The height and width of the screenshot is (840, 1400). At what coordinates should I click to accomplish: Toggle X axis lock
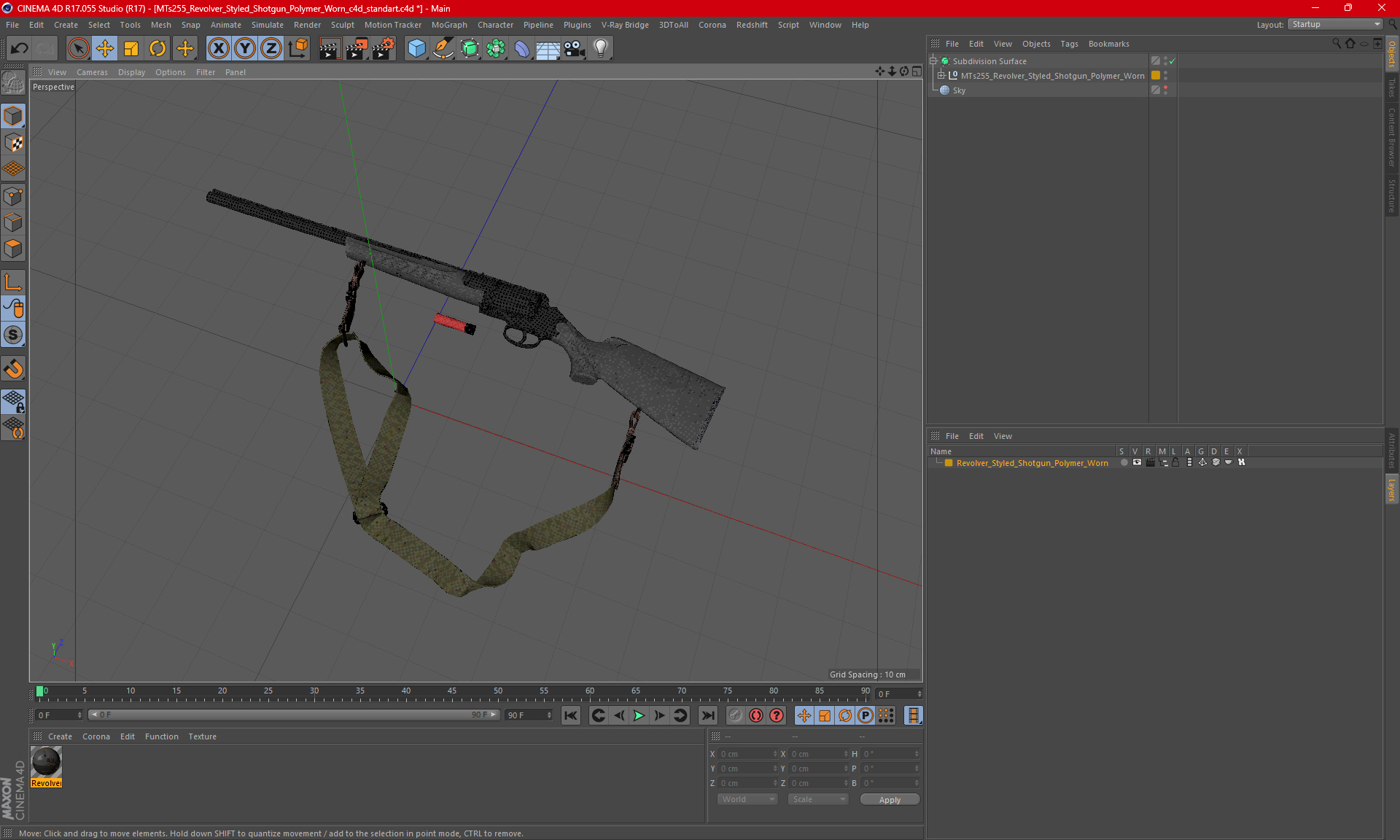pos(218,49)
